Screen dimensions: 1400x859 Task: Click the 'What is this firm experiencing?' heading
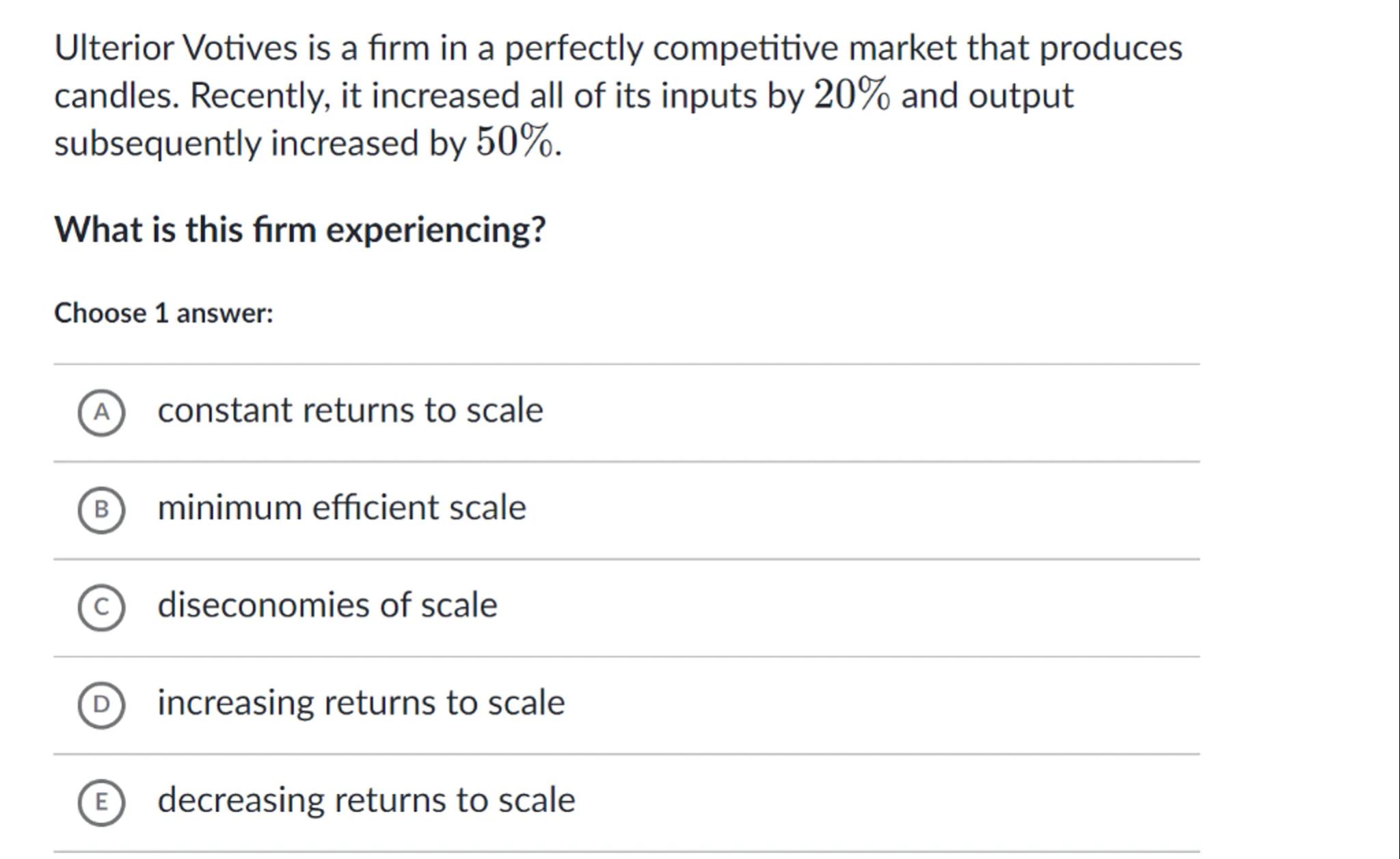[x=300, y=229]
